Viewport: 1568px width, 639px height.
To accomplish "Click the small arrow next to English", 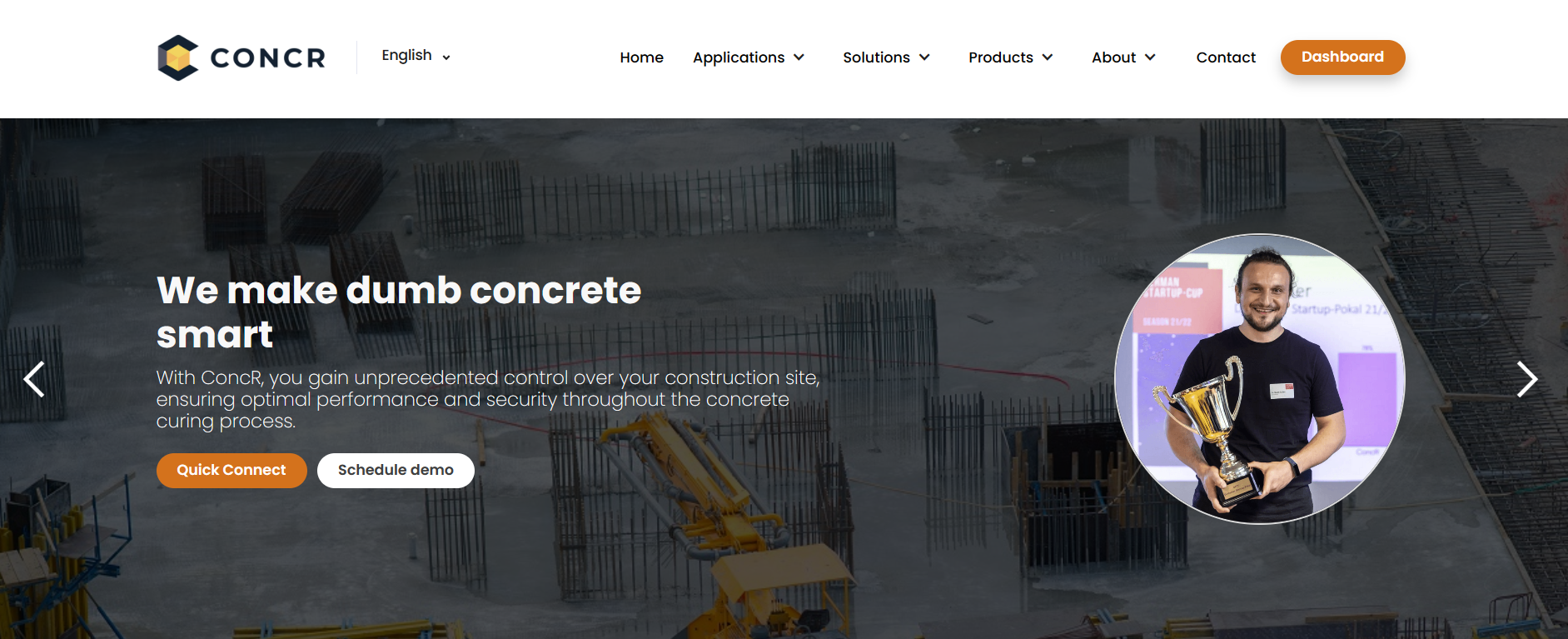I will [x=446, y=57].
